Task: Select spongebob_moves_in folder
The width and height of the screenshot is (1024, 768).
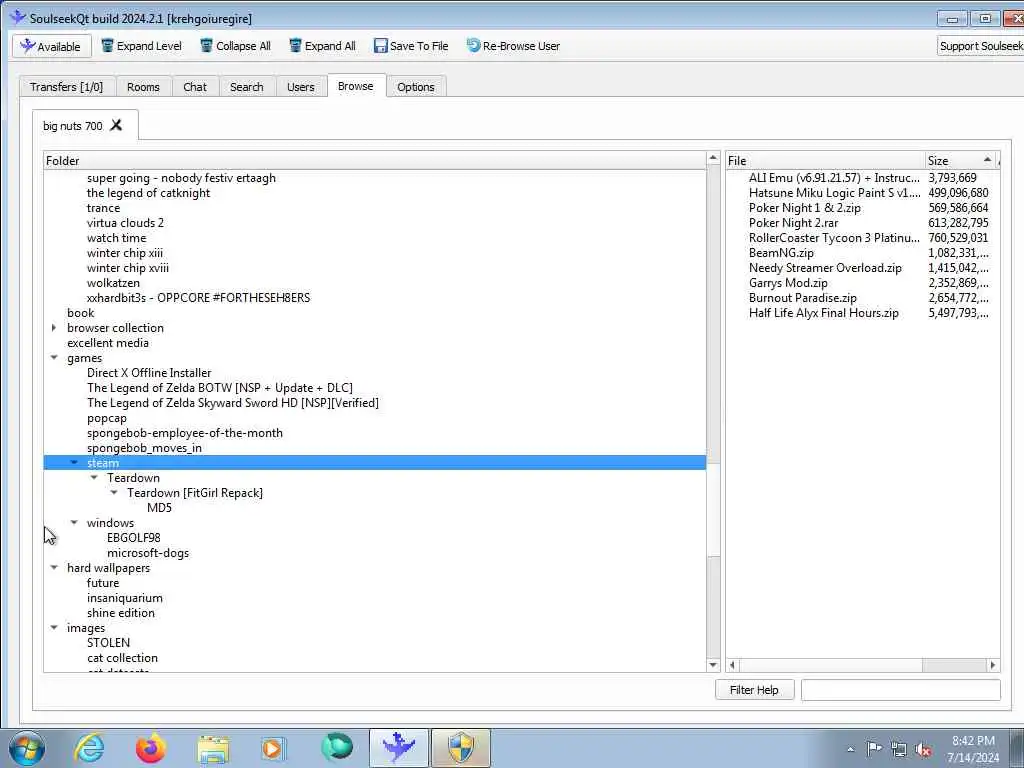Action: point(144,448)
